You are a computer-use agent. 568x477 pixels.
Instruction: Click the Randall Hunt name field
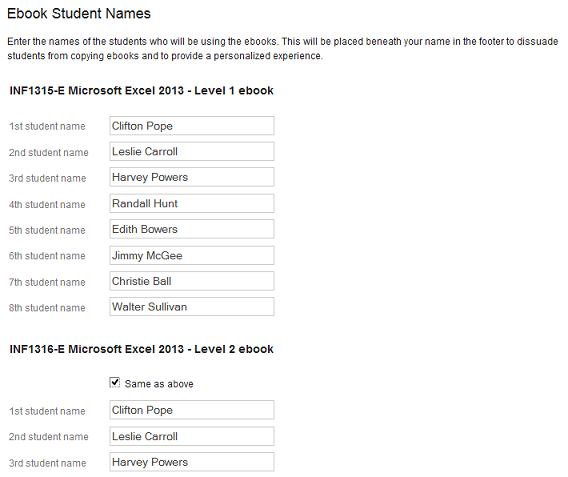(192, 203)
